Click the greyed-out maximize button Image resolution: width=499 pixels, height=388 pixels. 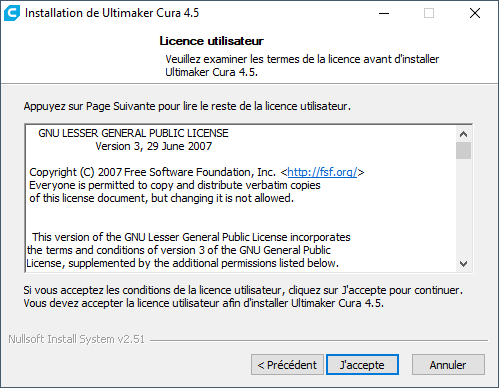[429, 13]
